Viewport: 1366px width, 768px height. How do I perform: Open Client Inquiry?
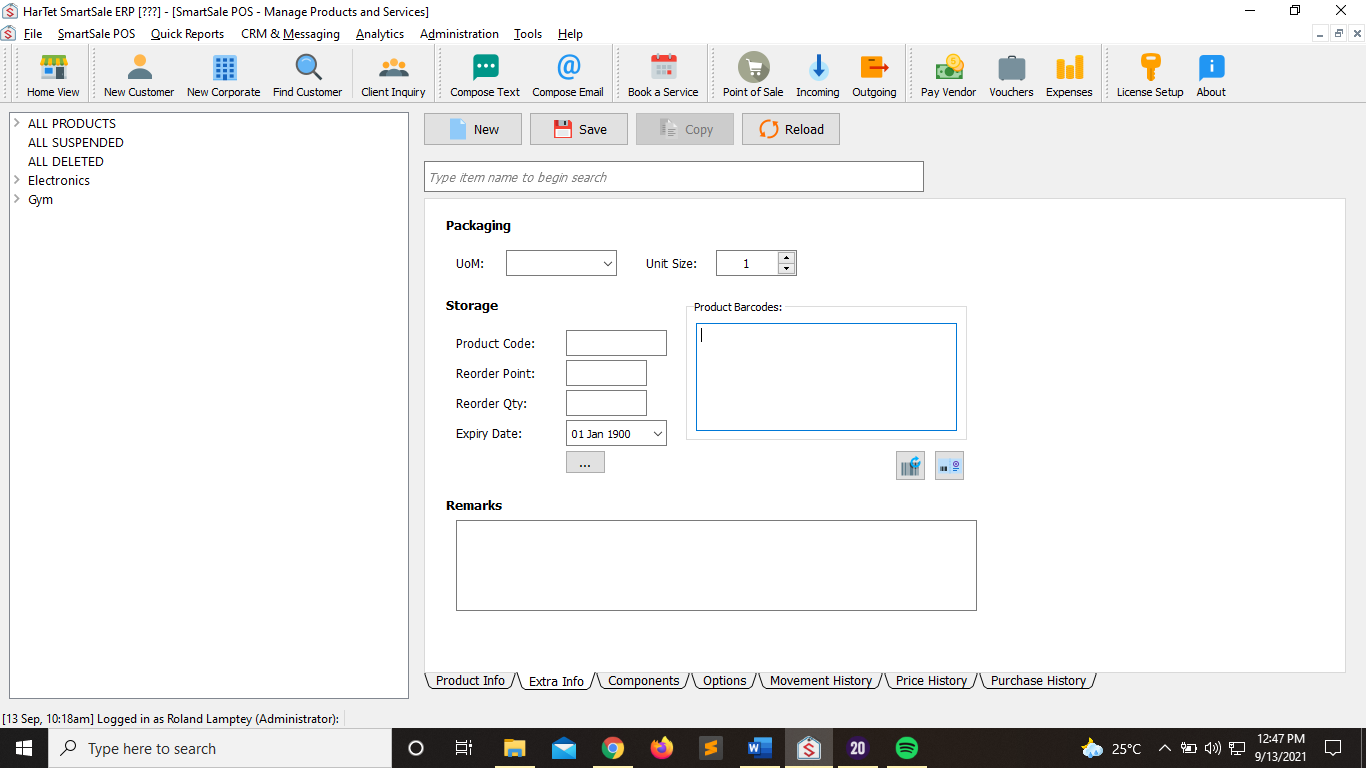tap(393, 75)
